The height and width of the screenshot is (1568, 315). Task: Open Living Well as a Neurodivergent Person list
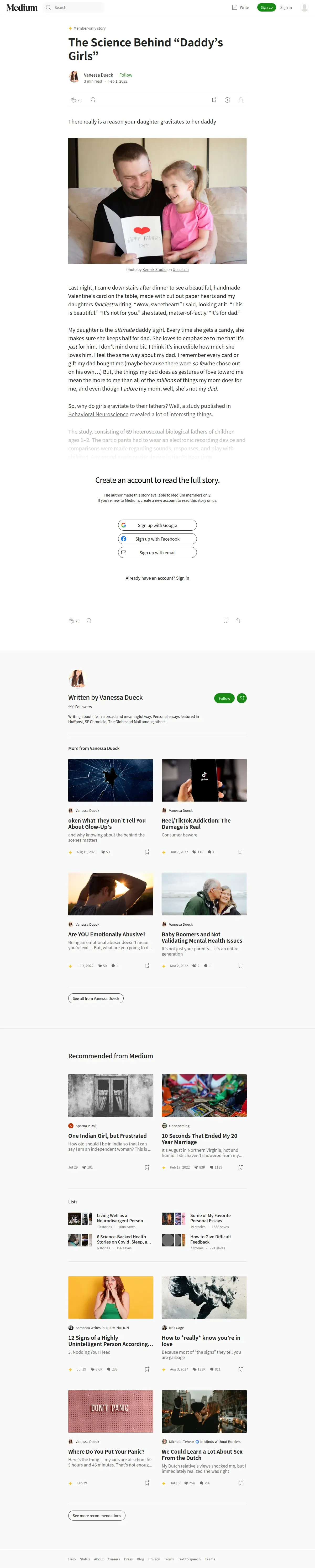119,1218
